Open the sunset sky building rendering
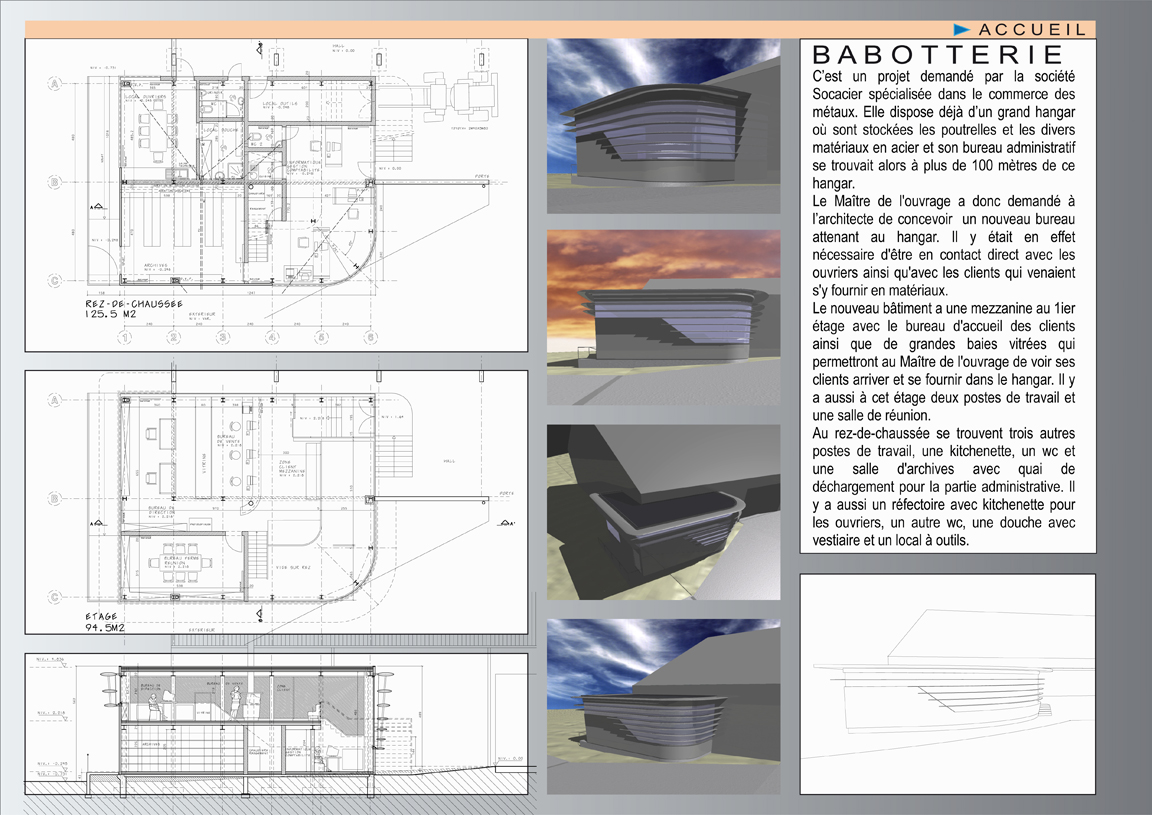 (663, 317)
